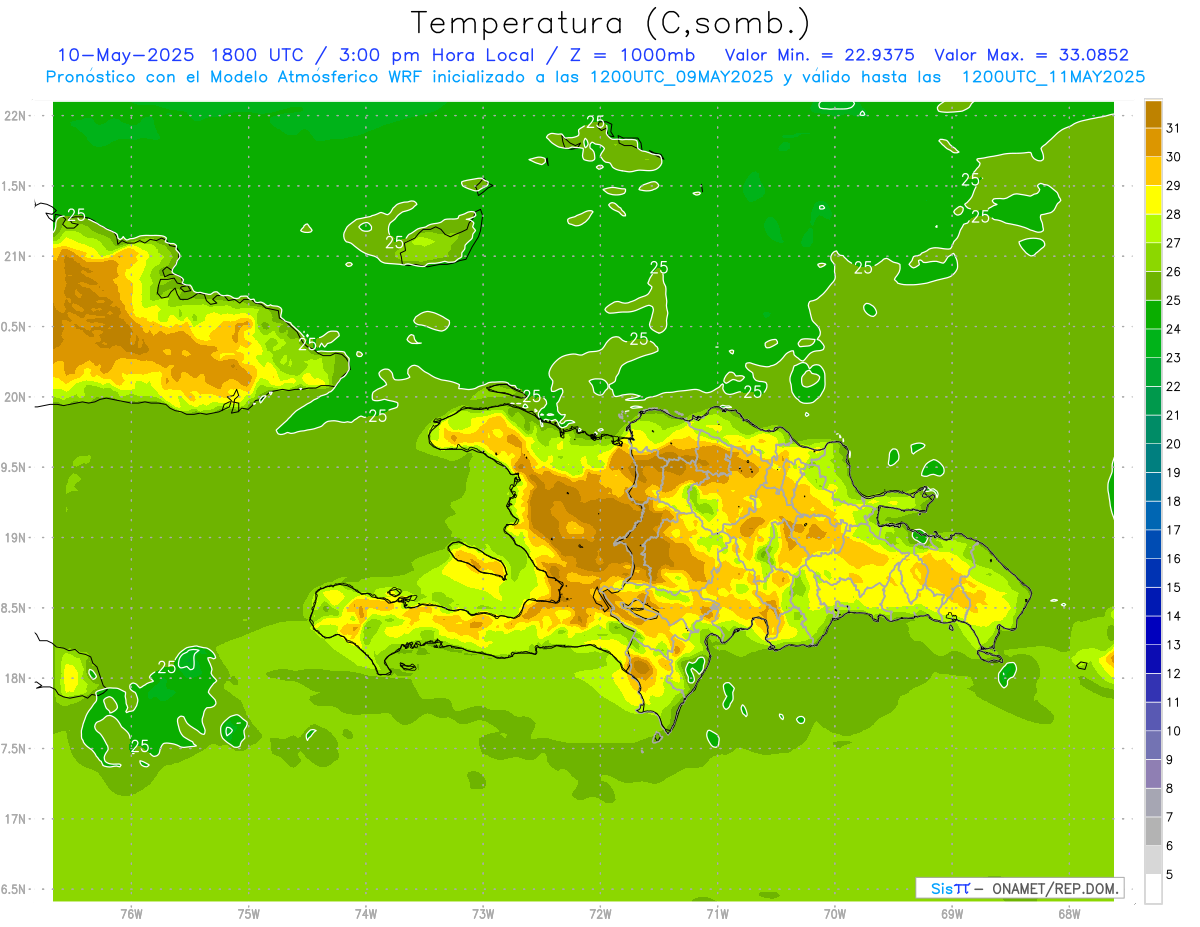Select the 'Valor Max. = 33.0852' text
Image resolution: width=1200 pixels, height=927 pixels.
(1031, 54)
